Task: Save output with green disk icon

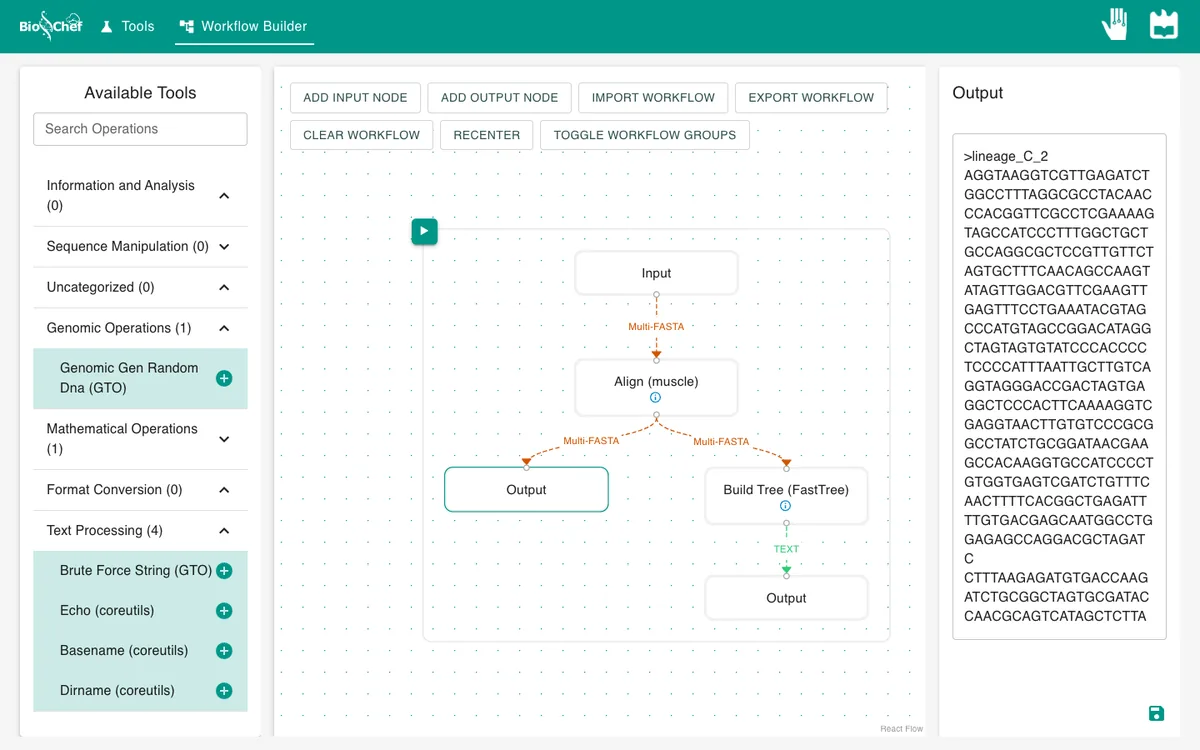Action: point(1156,713)
